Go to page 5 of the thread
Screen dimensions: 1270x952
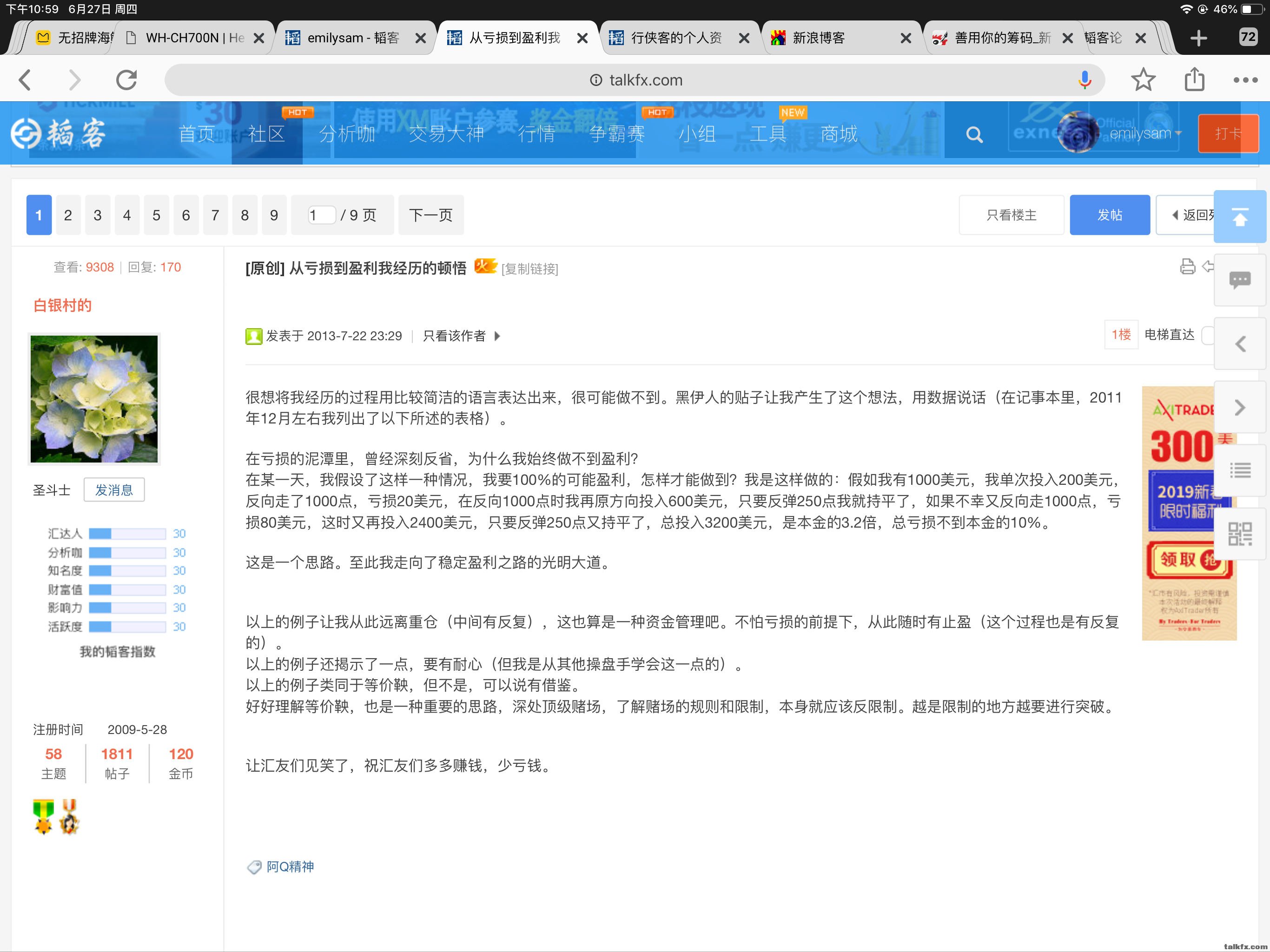156,215
